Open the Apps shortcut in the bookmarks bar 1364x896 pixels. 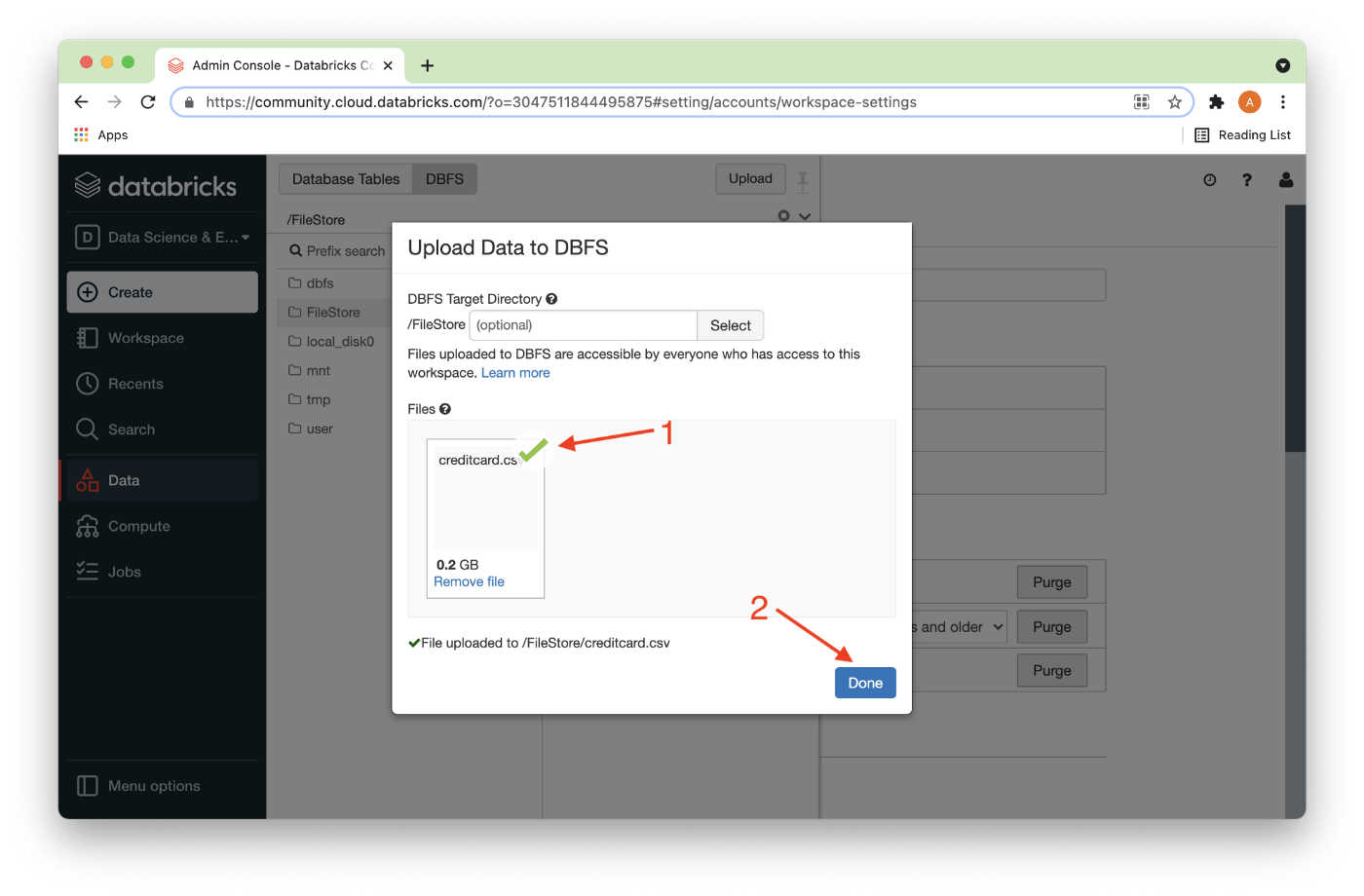101,135
